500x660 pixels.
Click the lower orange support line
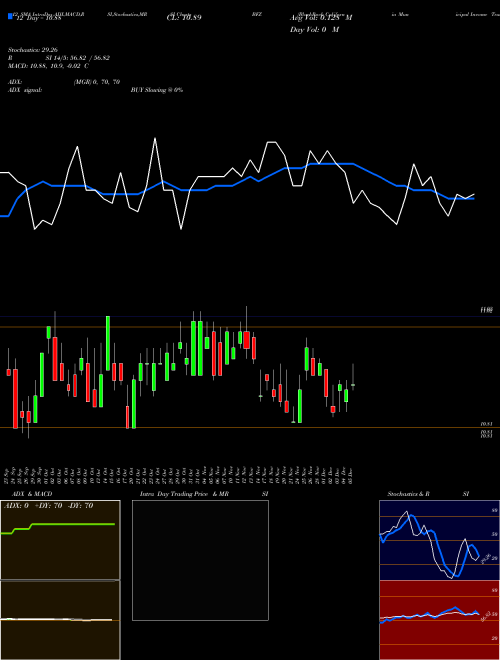[250, 428]
